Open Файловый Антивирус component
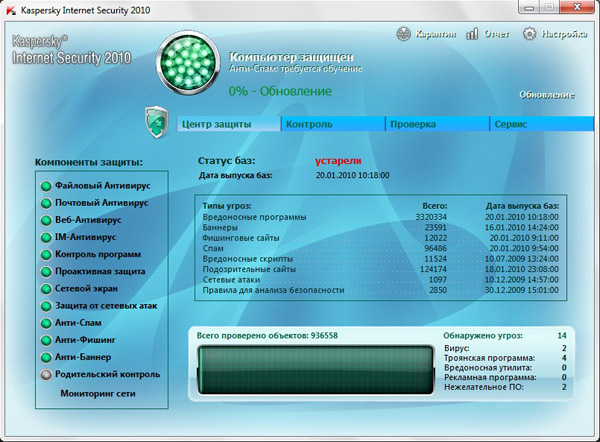This screenshot has width=600, height=442. click(103, 186)
